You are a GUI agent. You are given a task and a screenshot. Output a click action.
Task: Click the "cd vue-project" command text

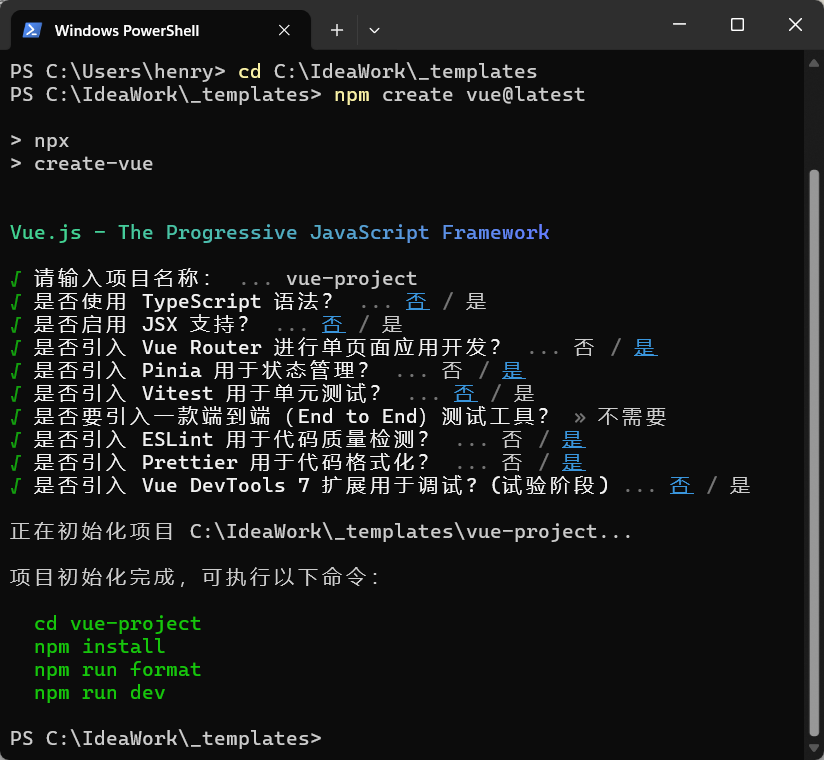117,624
